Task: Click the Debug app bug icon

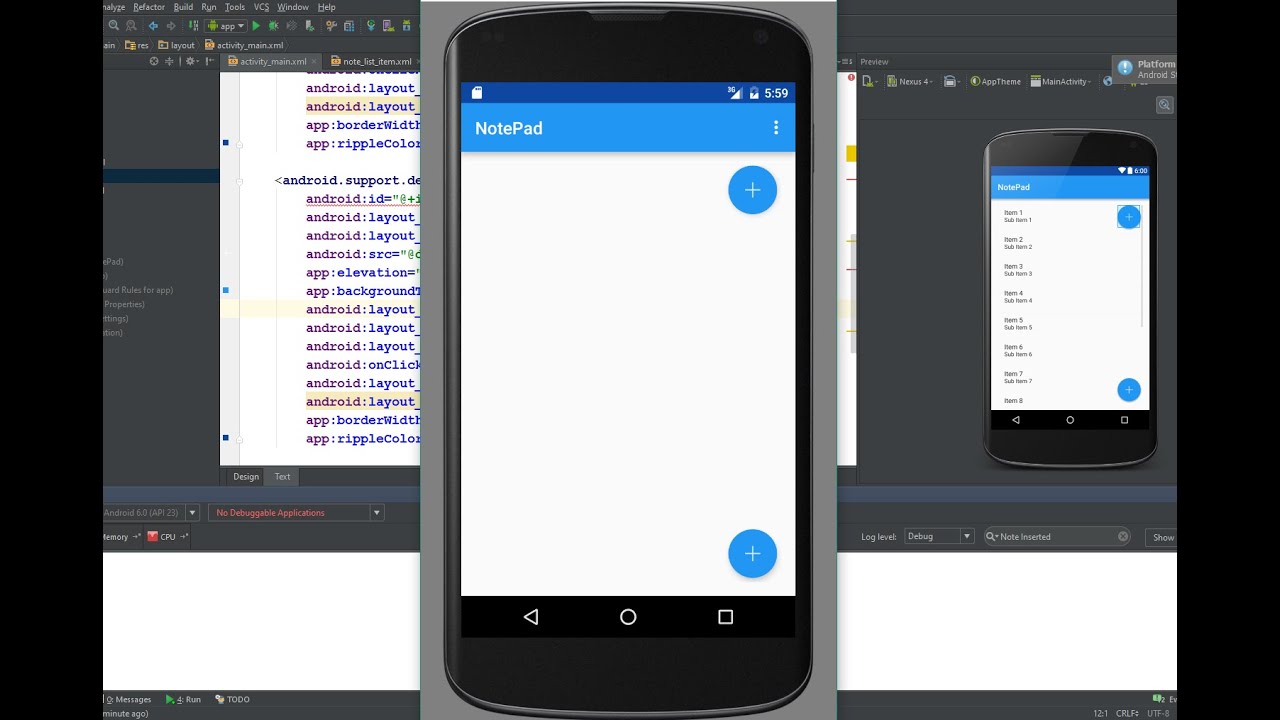Action: click(273, 26)
